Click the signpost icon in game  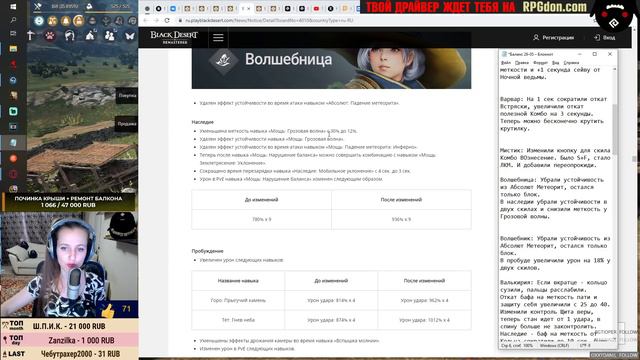point(31,36)
